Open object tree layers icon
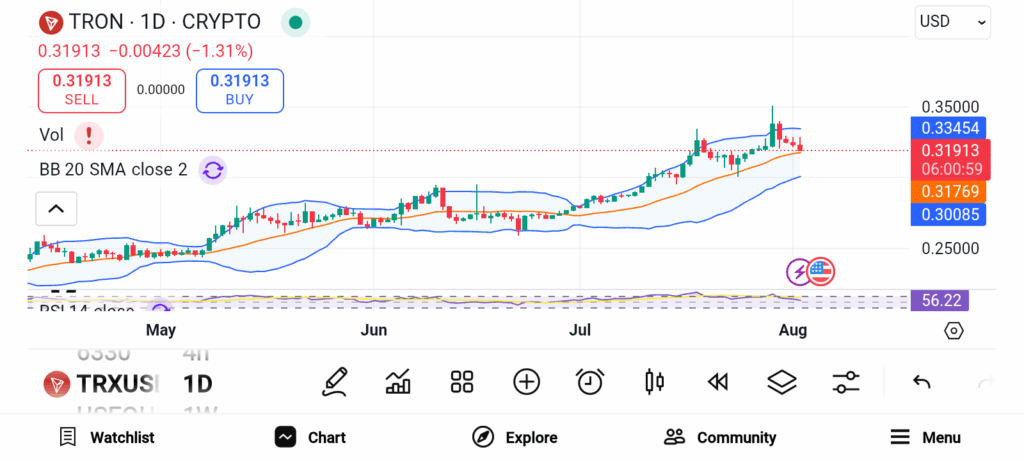 click(781, 381)
